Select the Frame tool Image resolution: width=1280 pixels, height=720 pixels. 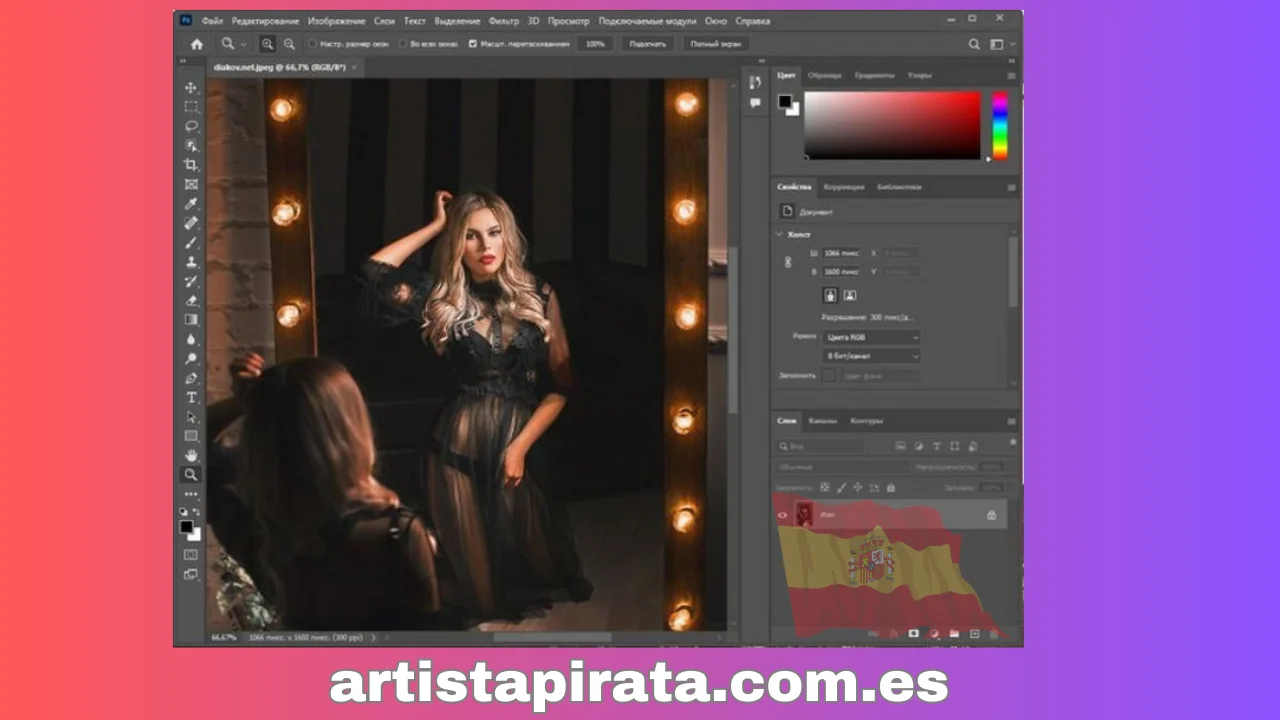(x=191, y=184)
